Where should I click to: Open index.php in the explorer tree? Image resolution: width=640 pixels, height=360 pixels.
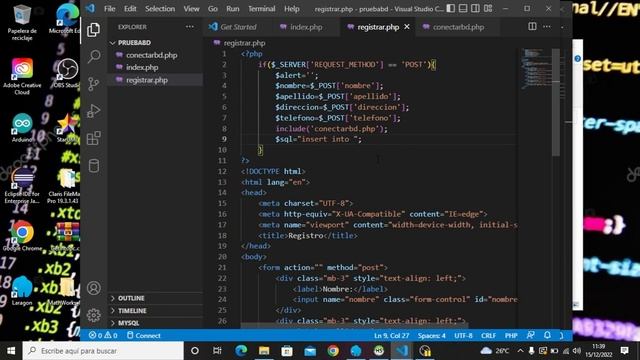[x=142, y=67]
